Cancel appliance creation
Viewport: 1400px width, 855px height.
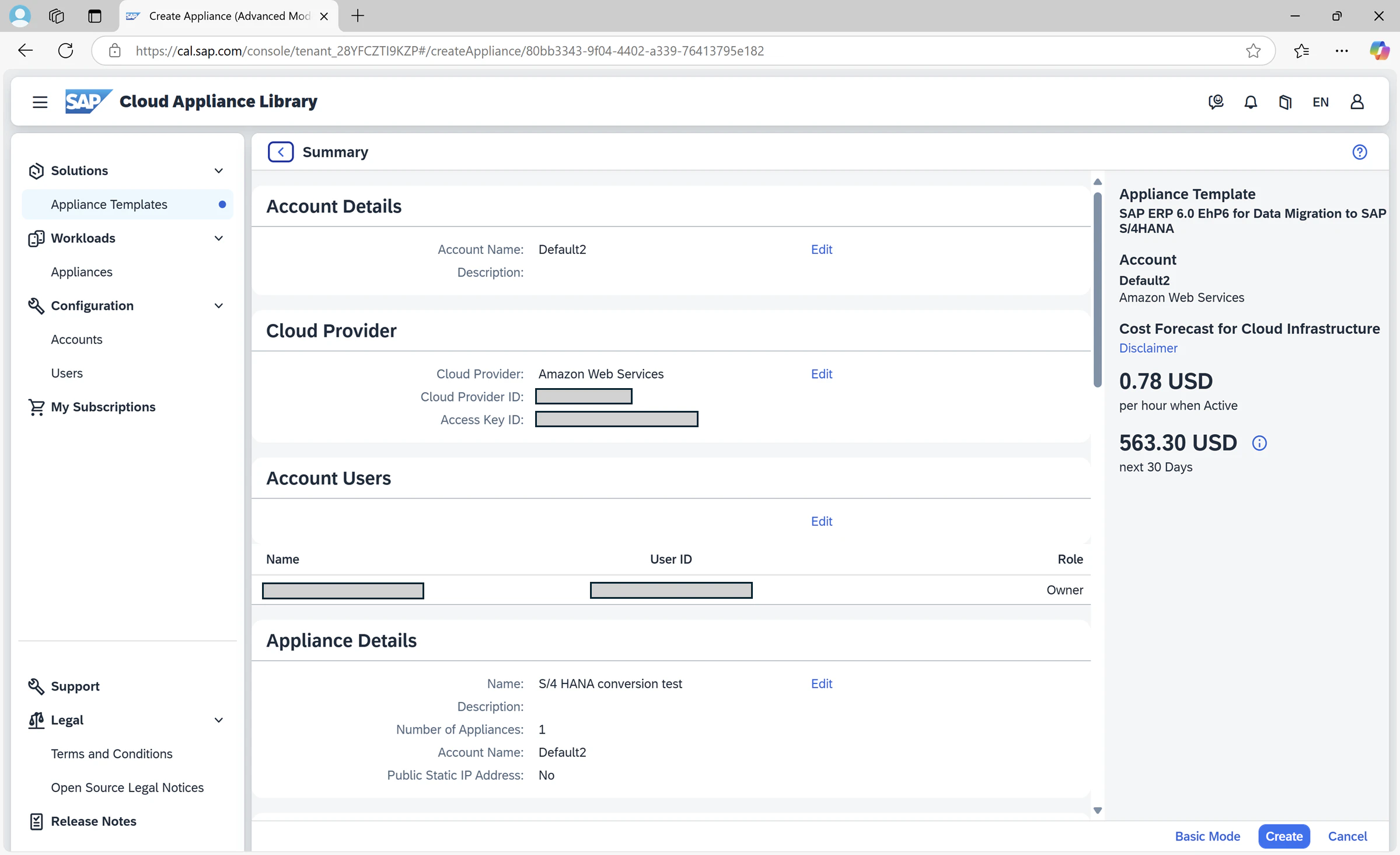click(1347, 836)
